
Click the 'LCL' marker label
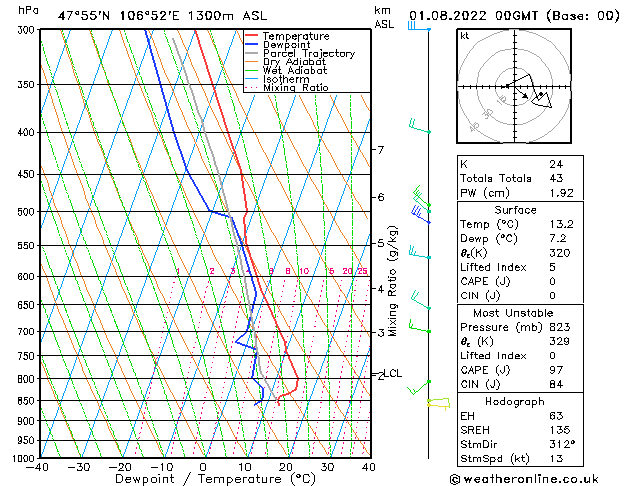393,373
